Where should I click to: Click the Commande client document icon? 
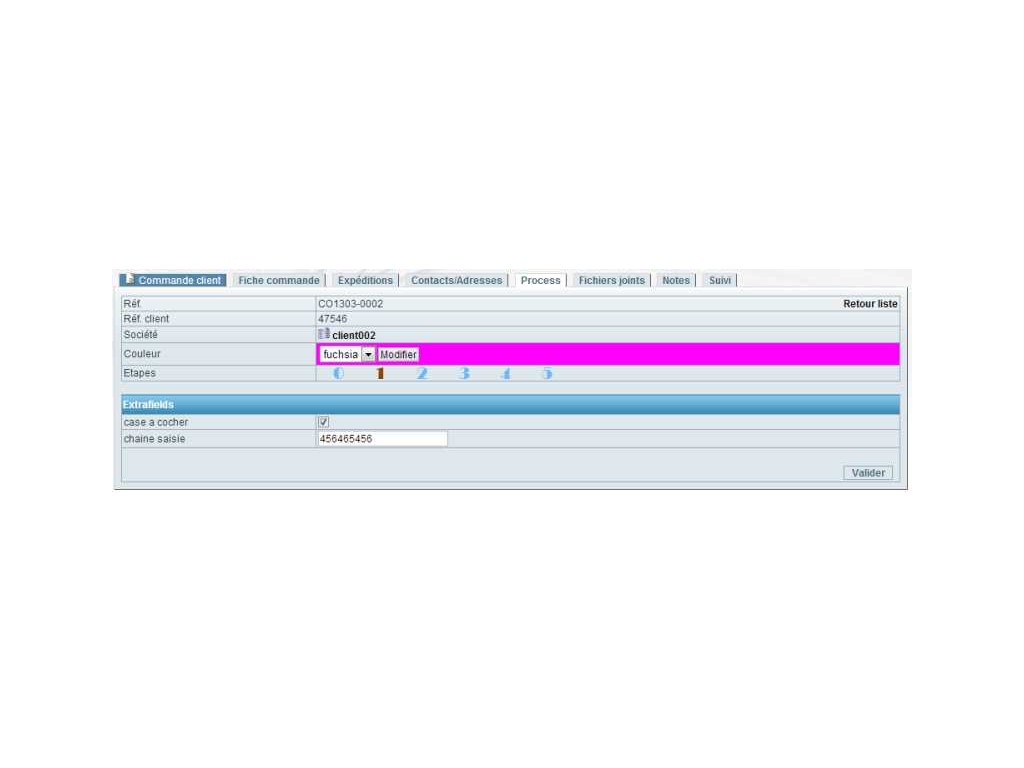(x=129, y=279)
